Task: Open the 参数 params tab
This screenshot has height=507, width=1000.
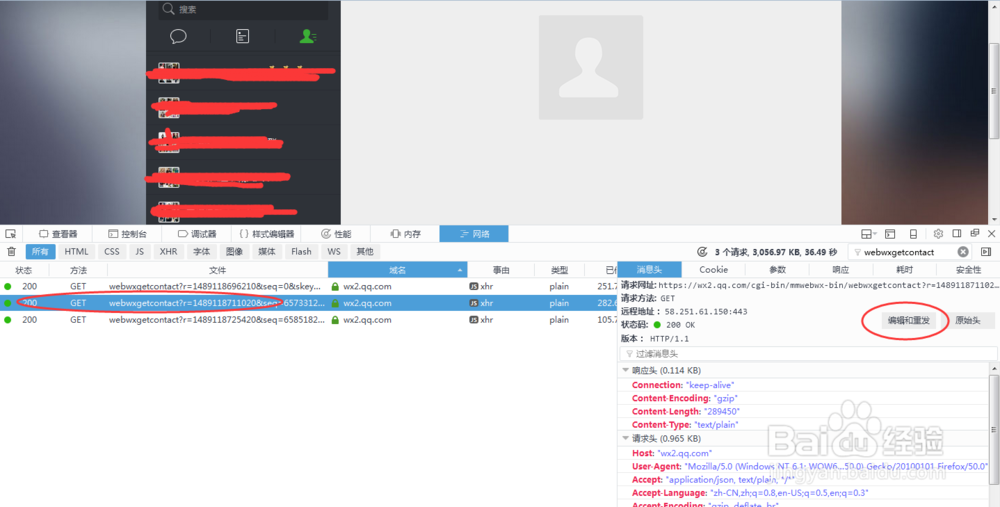Action: pos(777,270)
